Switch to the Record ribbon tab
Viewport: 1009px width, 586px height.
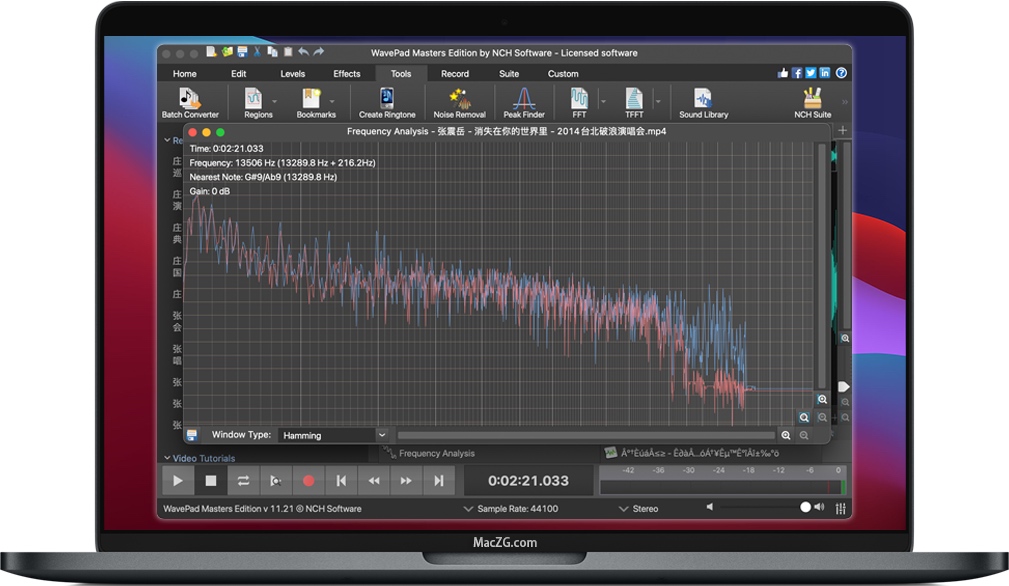[x=455, y=73]
